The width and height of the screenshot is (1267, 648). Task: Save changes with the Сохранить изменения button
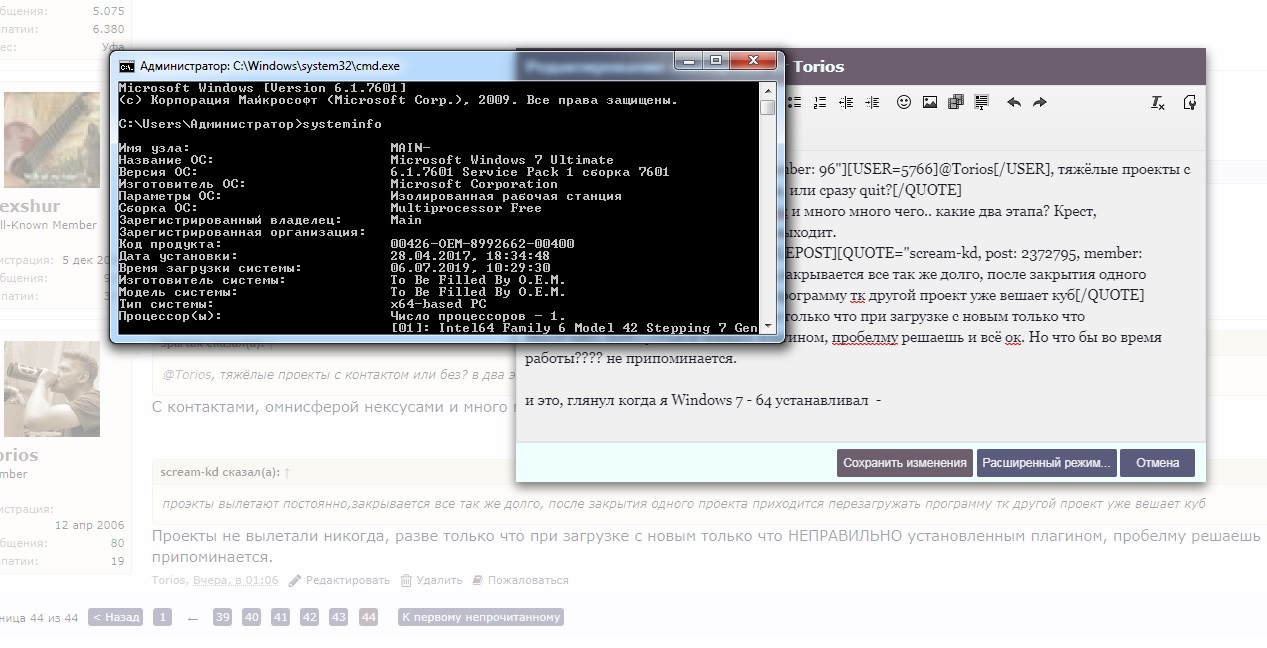click(905, 463)
